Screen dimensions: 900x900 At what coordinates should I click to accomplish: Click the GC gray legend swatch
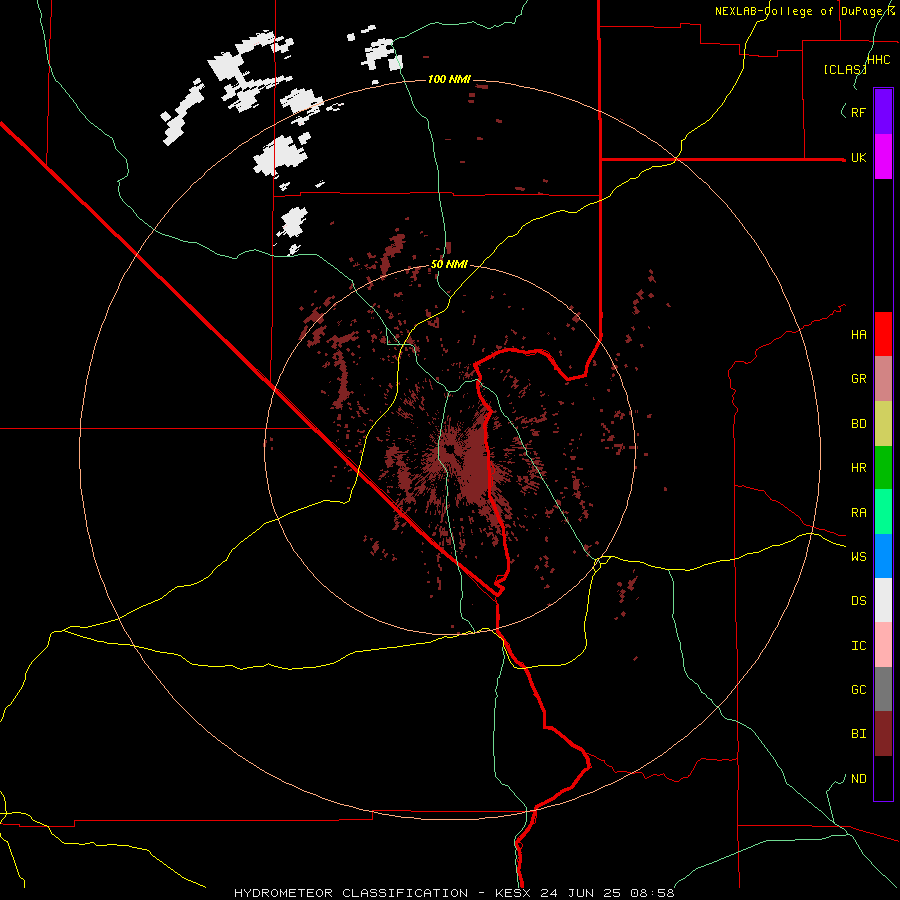pos(883,689)
